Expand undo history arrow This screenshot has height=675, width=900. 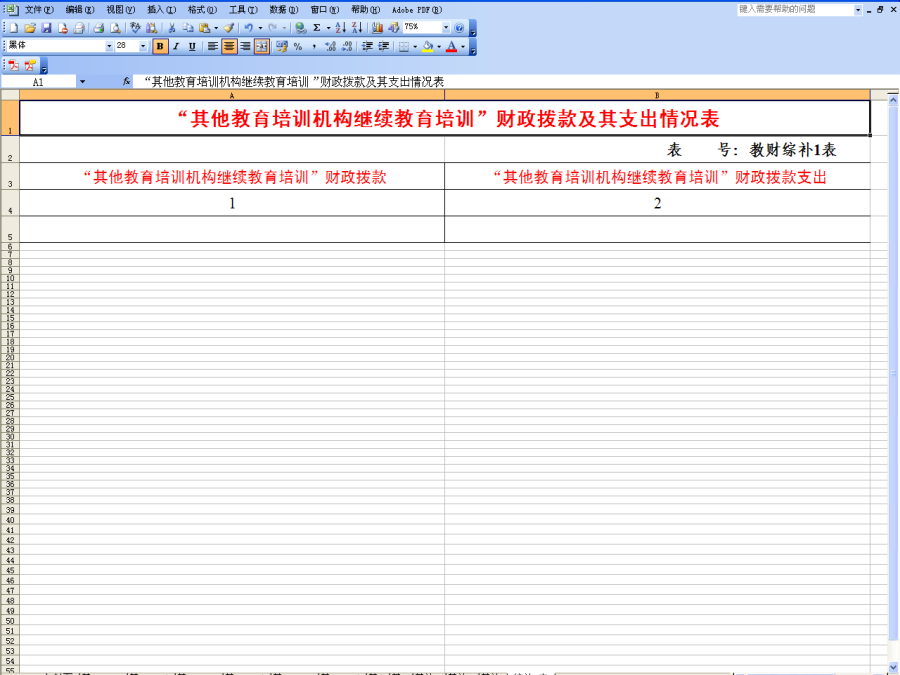(x=261, y=28)
